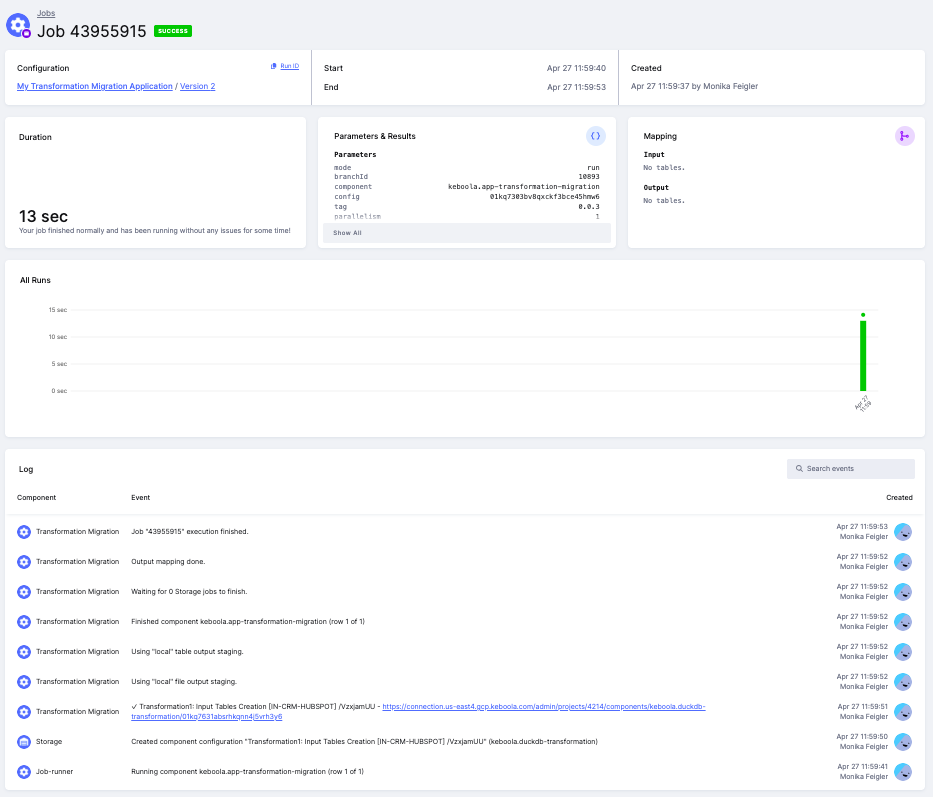
Task: Click tag value 0.0.3
Action: pos(589,207)
